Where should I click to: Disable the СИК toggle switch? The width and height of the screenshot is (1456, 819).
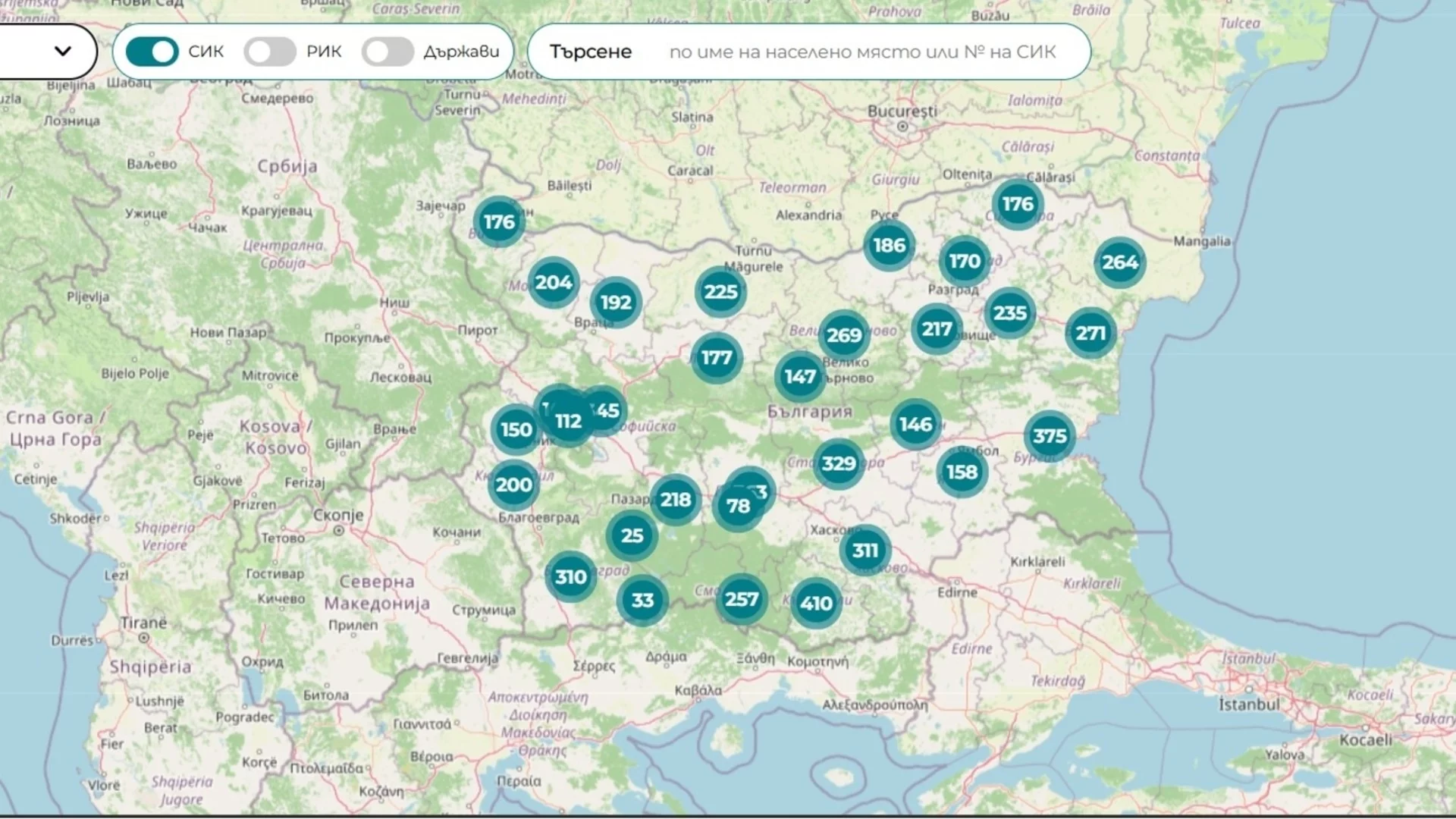[x=152, y=52]
